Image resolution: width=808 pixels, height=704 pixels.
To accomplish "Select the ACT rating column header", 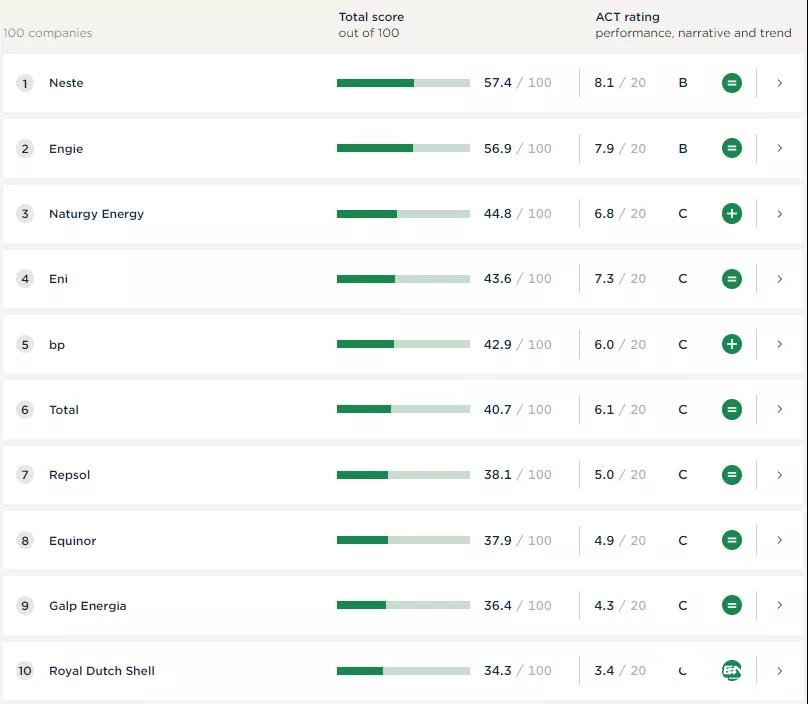I will (x=627, y=17).
